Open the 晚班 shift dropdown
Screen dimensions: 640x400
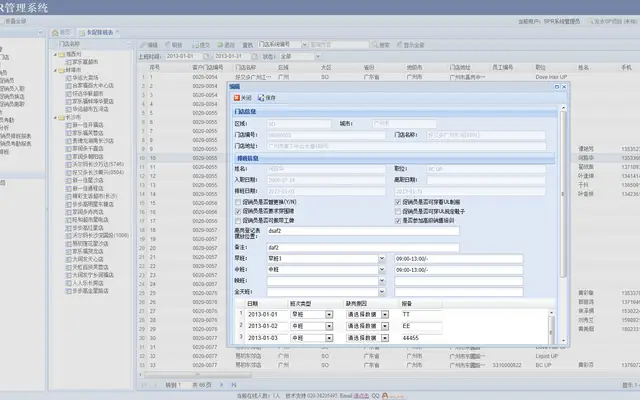click(x=382, y=281)
